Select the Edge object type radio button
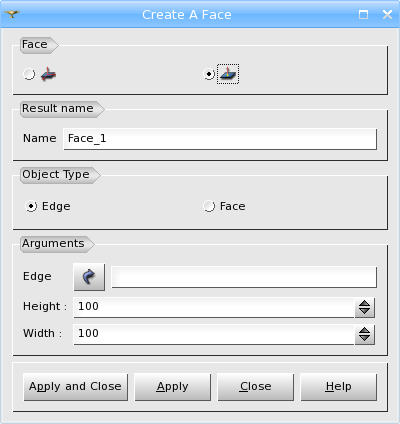This screenshot has width=400, height=424. coord(31,206)
